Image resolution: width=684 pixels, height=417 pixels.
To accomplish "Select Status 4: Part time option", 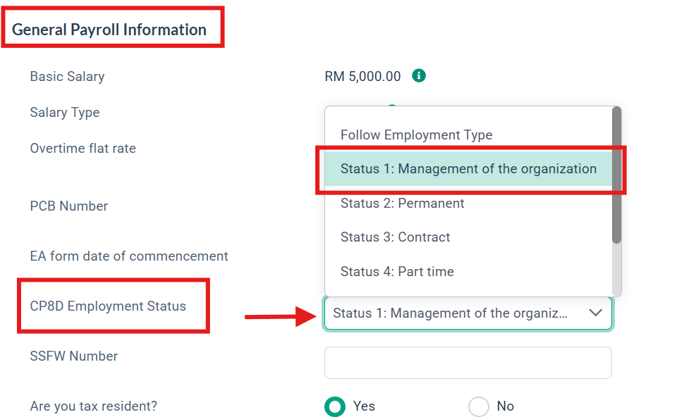I will 397,271.
